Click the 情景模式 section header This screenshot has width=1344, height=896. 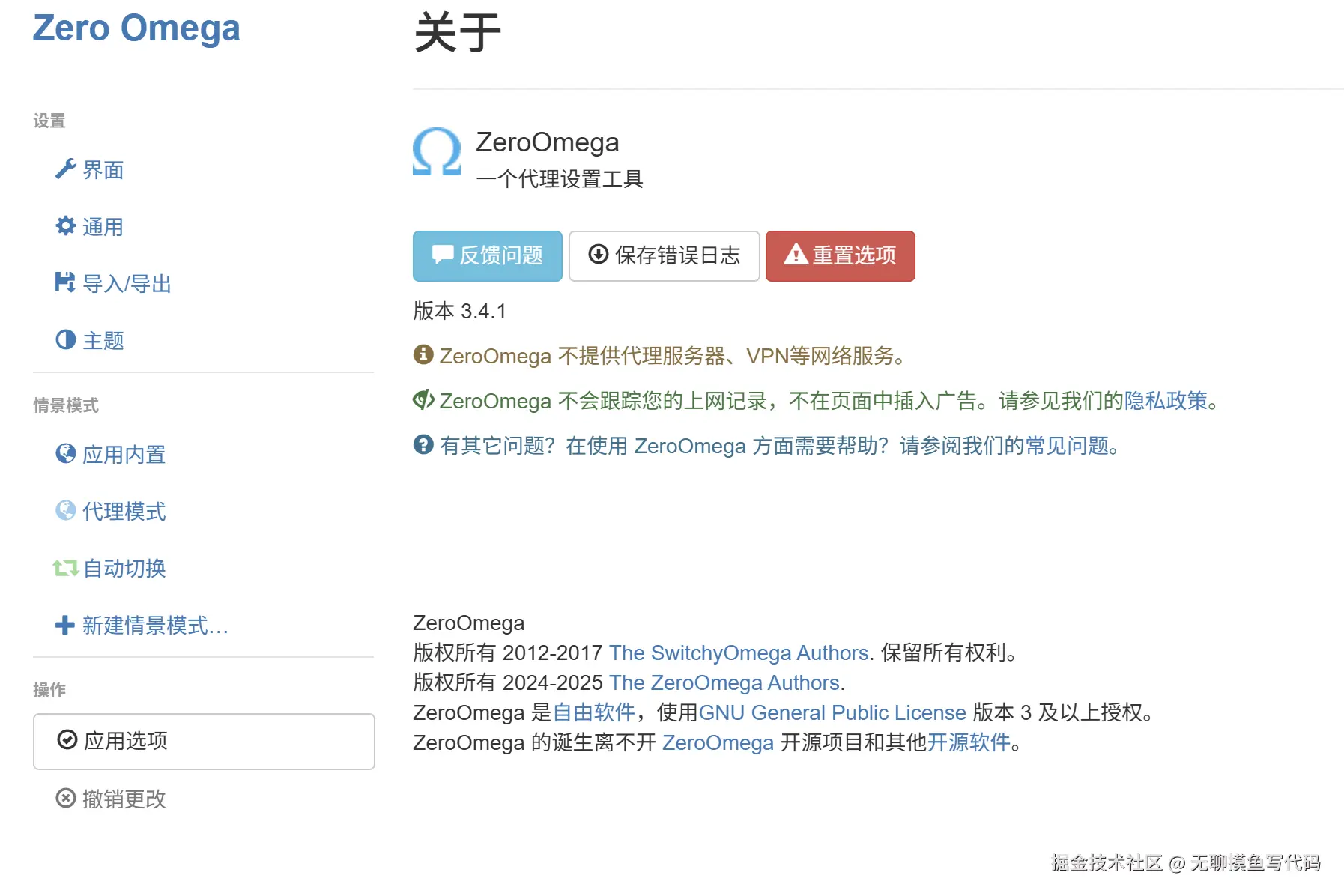click(x=66, y=405)
